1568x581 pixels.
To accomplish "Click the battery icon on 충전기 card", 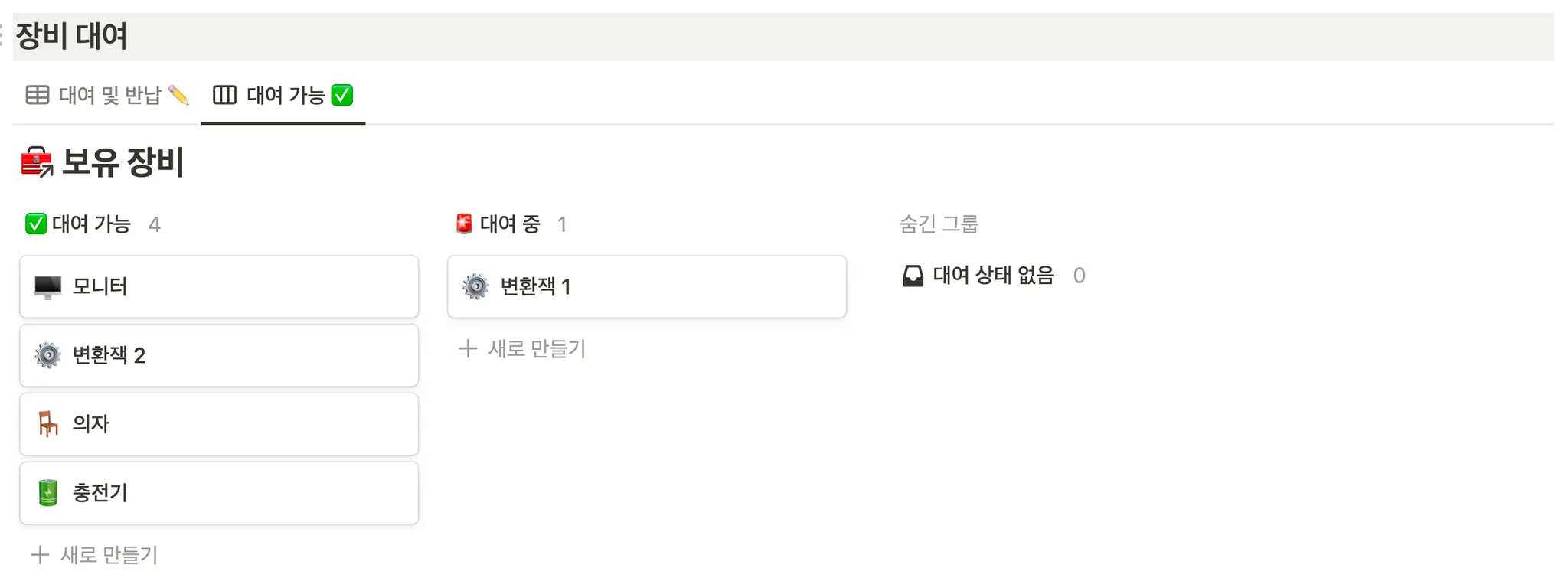I will click(47, 493).
